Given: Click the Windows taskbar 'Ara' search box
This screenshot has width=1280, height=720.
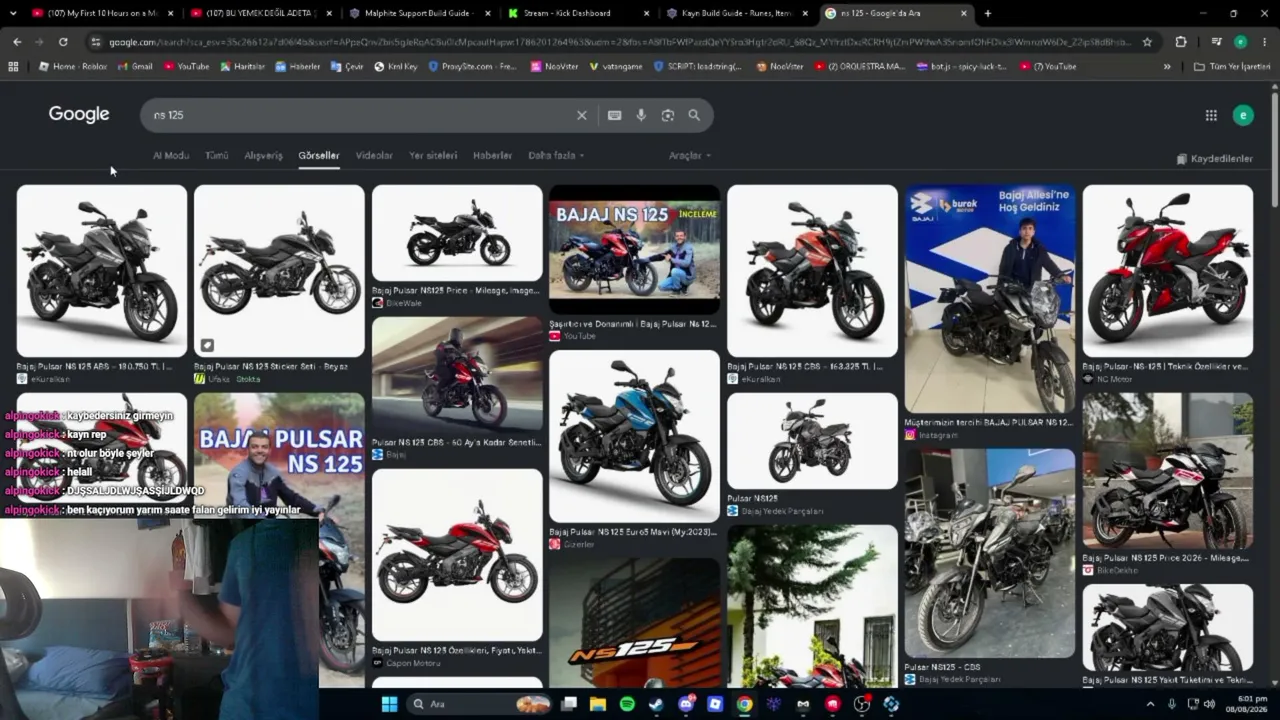Looking at the screenshot, I should pyautogui.click(x=481, y=704).
